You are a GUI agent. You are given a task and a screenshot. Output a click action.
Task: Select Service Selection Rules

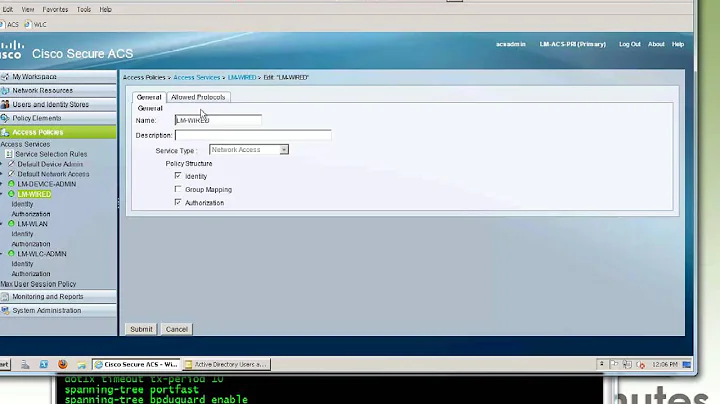coord(51,154)
